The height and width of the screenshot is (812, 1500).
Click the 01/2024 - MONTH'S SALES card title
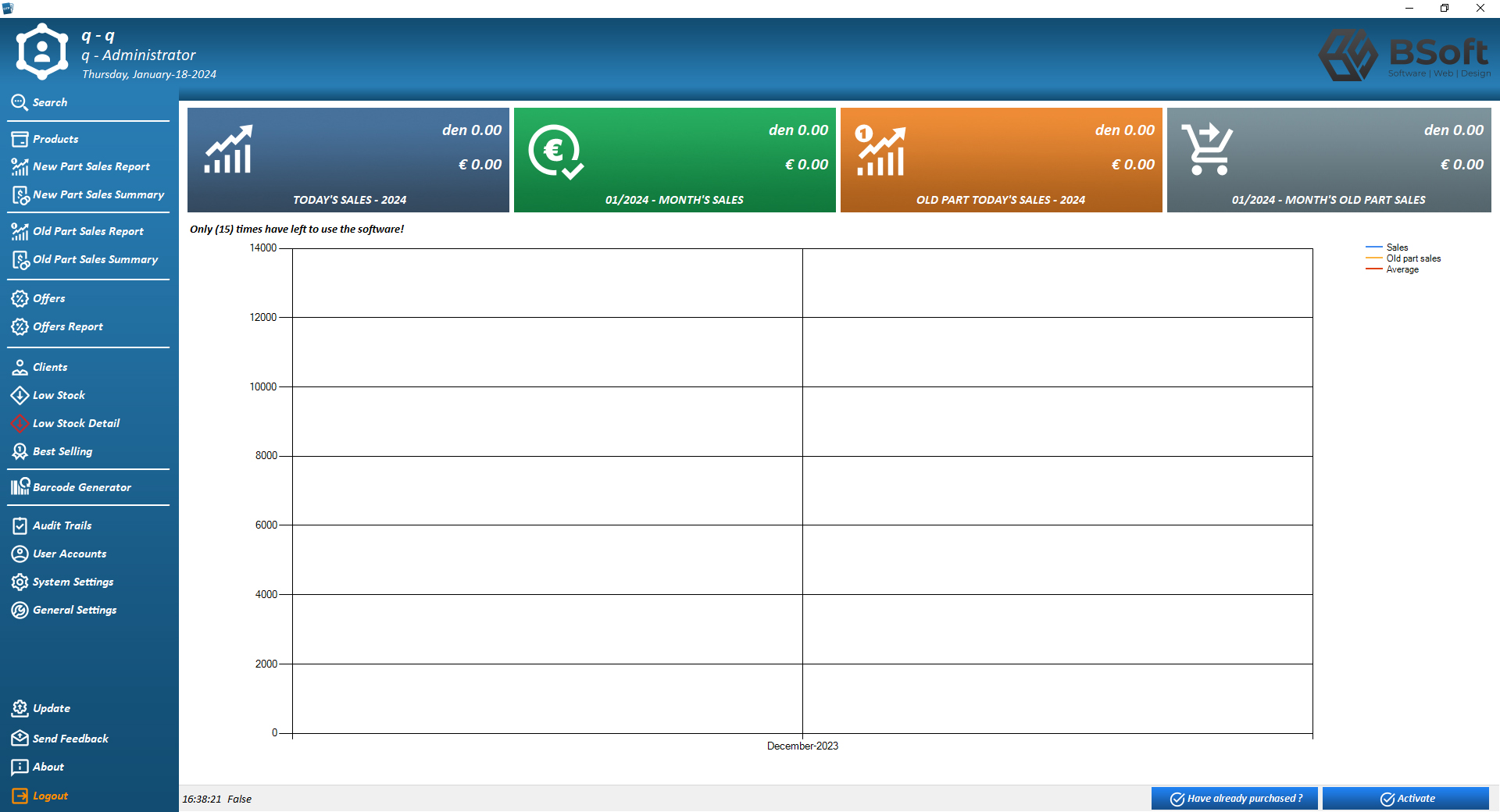(674, 200)
